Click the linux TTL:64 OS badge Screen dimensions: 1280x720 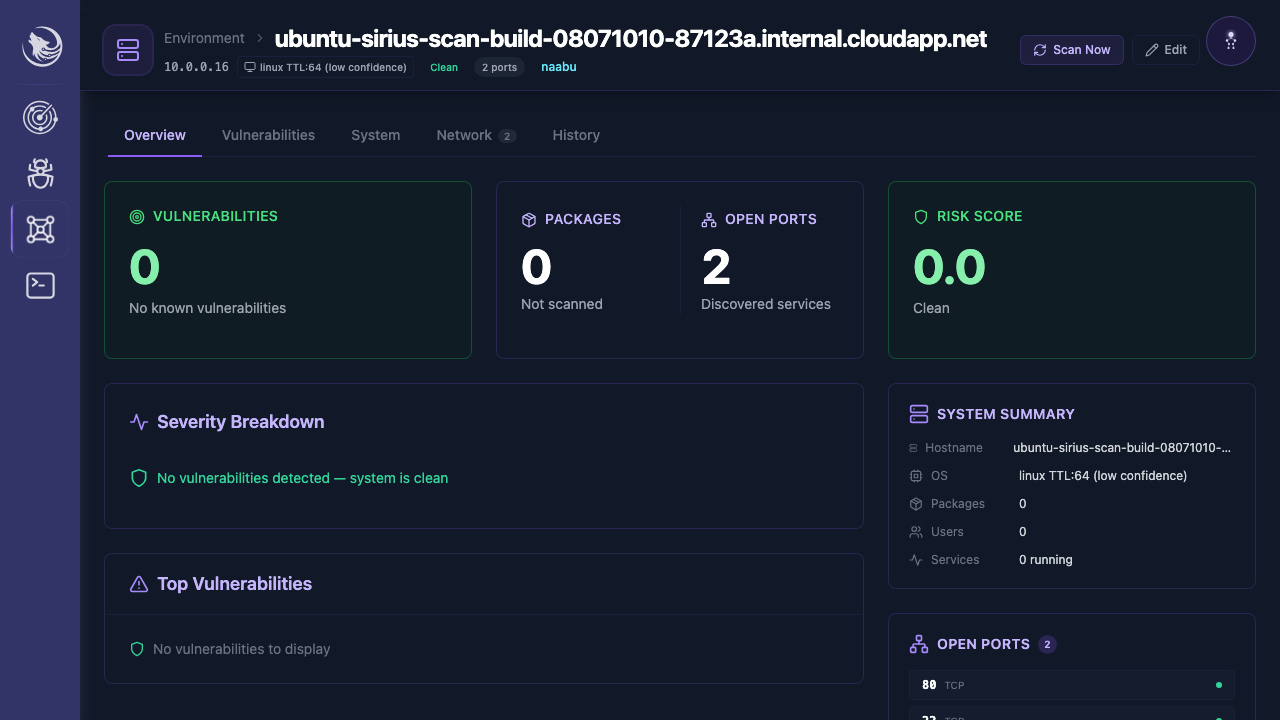[325, 67]
